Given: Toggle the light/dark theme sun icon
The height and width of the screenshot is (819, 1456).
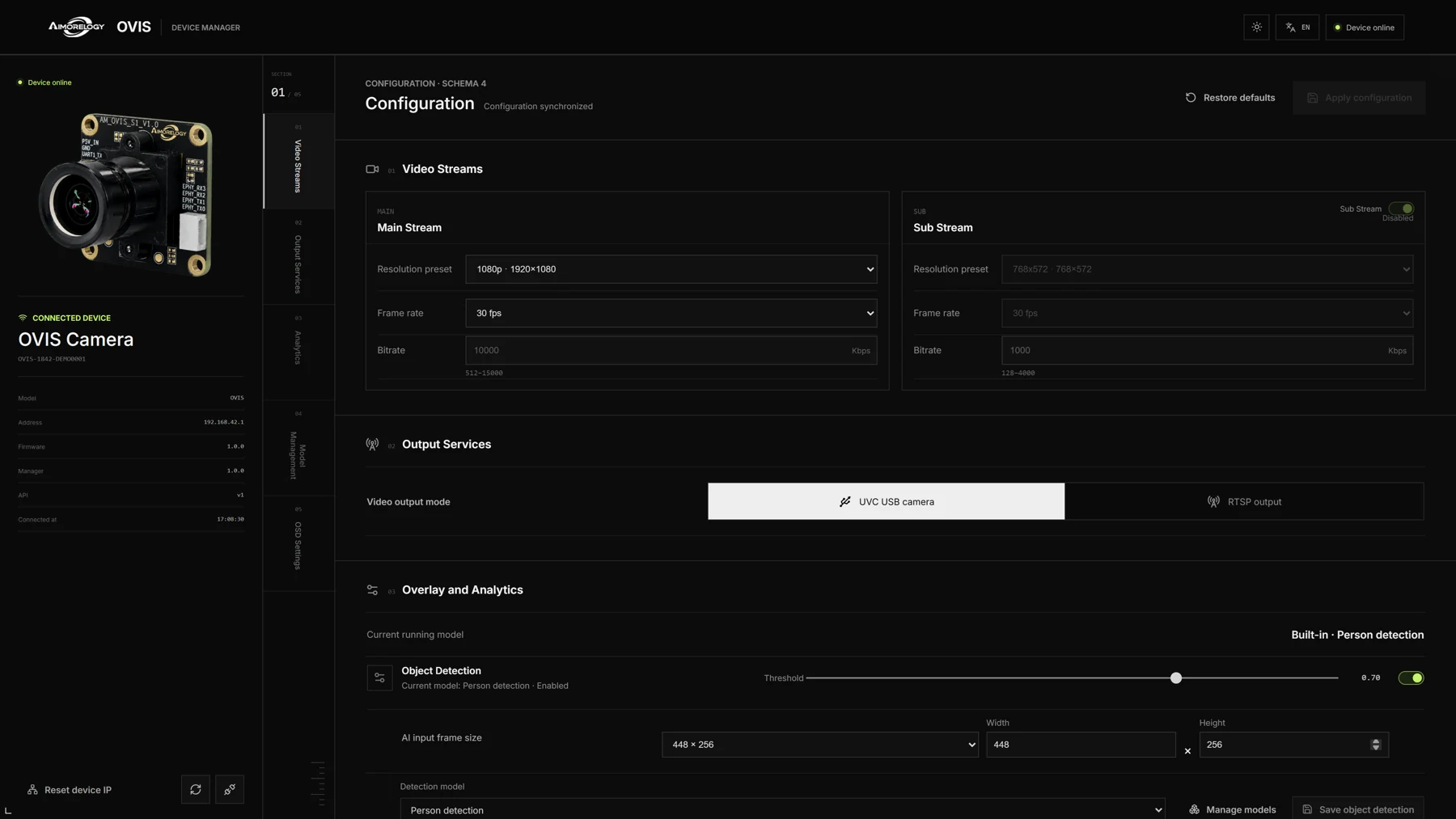Looking at the screenshot, I should pos(1256,27).
